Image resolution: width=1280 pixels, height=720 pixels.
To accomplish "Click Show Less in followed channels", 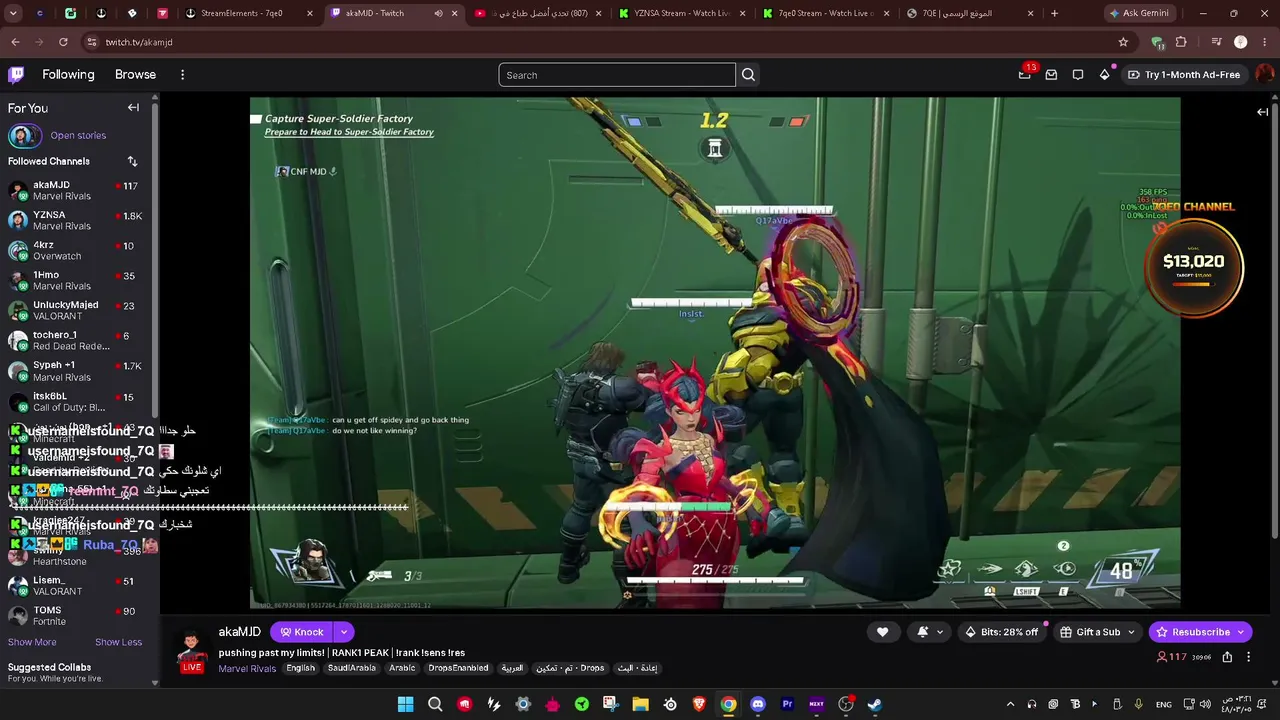I will click(x=118, y=642).
